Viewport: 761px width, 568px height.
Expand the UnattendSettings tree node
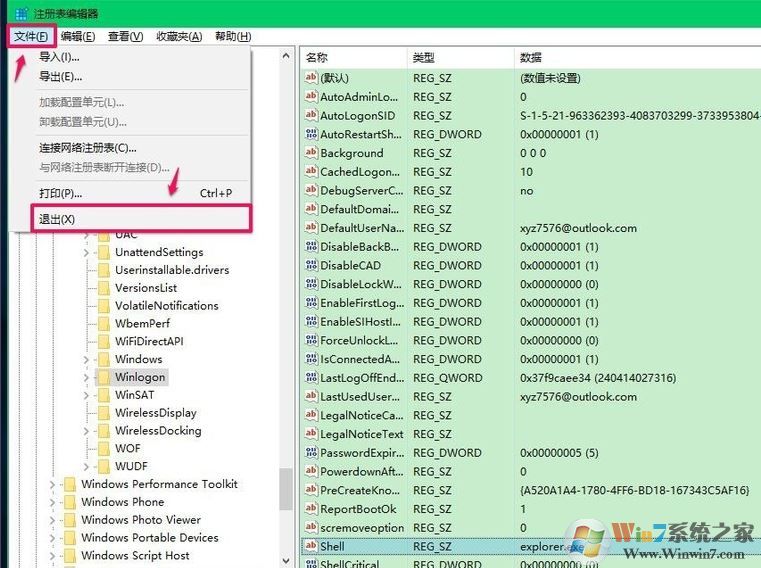[87, 252]
